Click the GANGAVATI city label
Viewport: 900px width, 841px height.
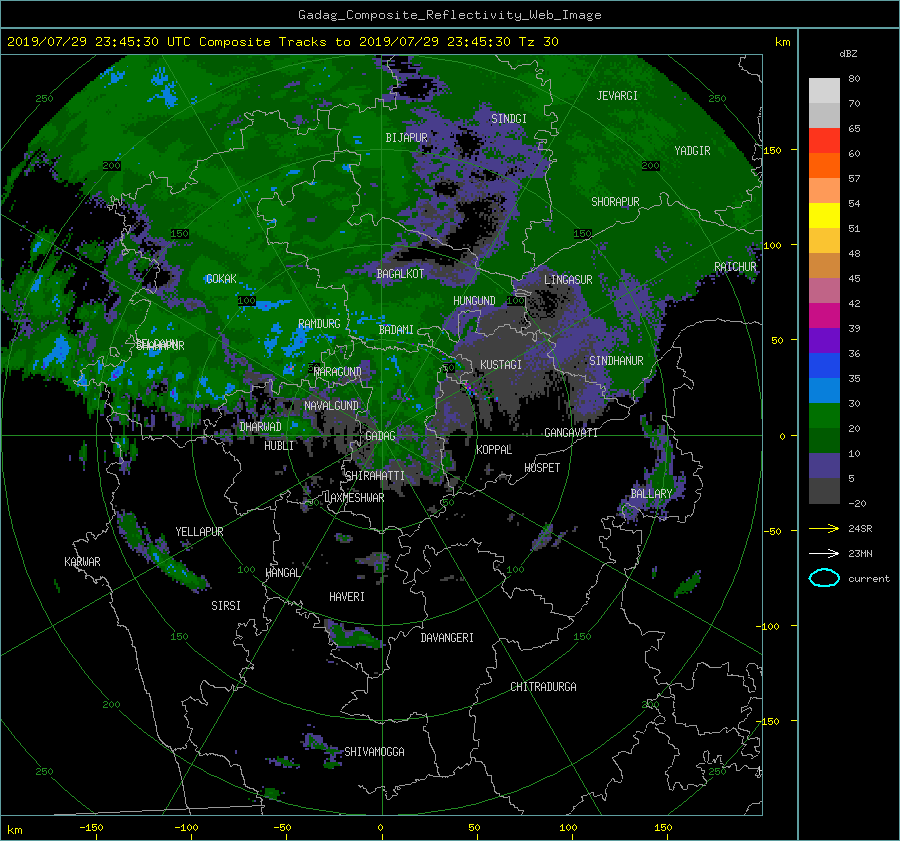571,433
